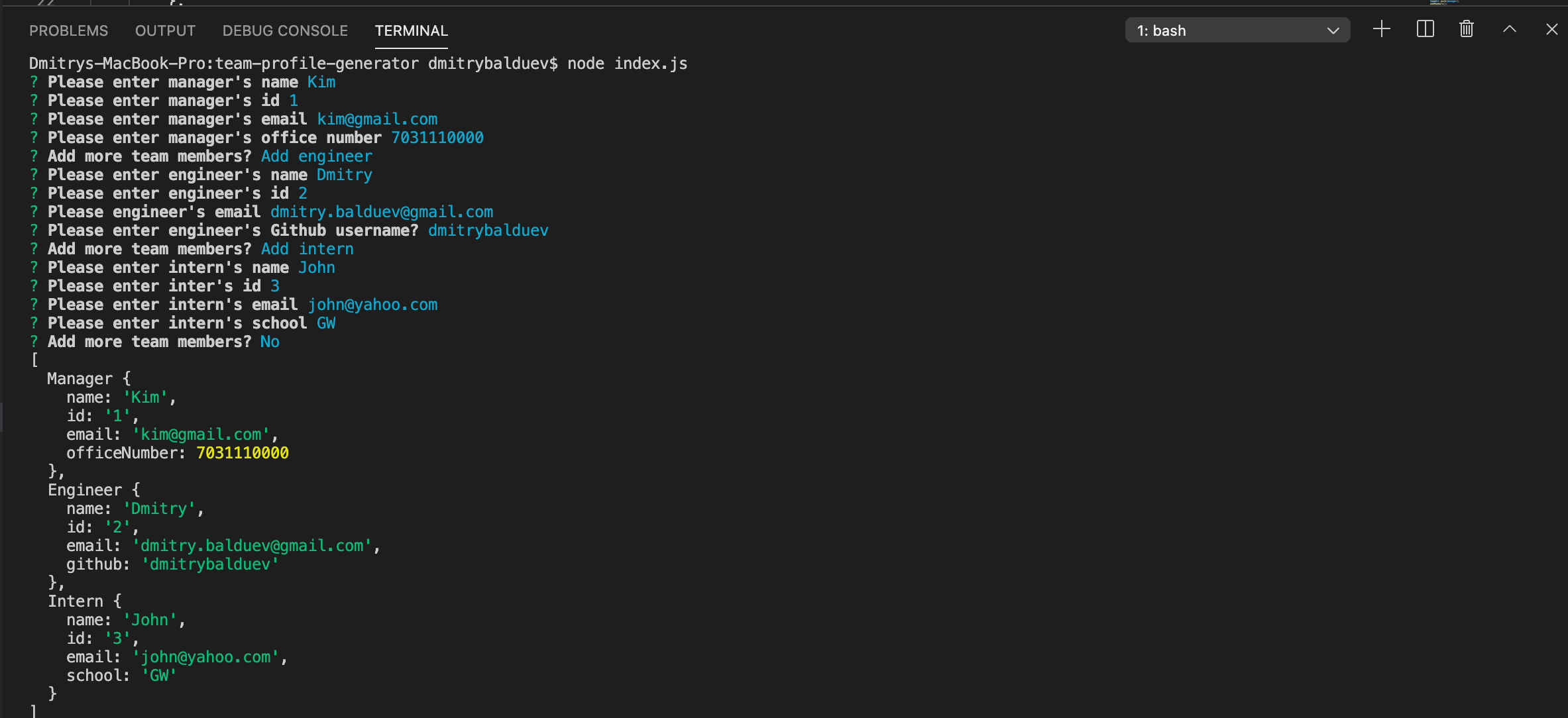
Task: Open the DEBUG CONSOLE tab
Action: (x=285, y=30)
